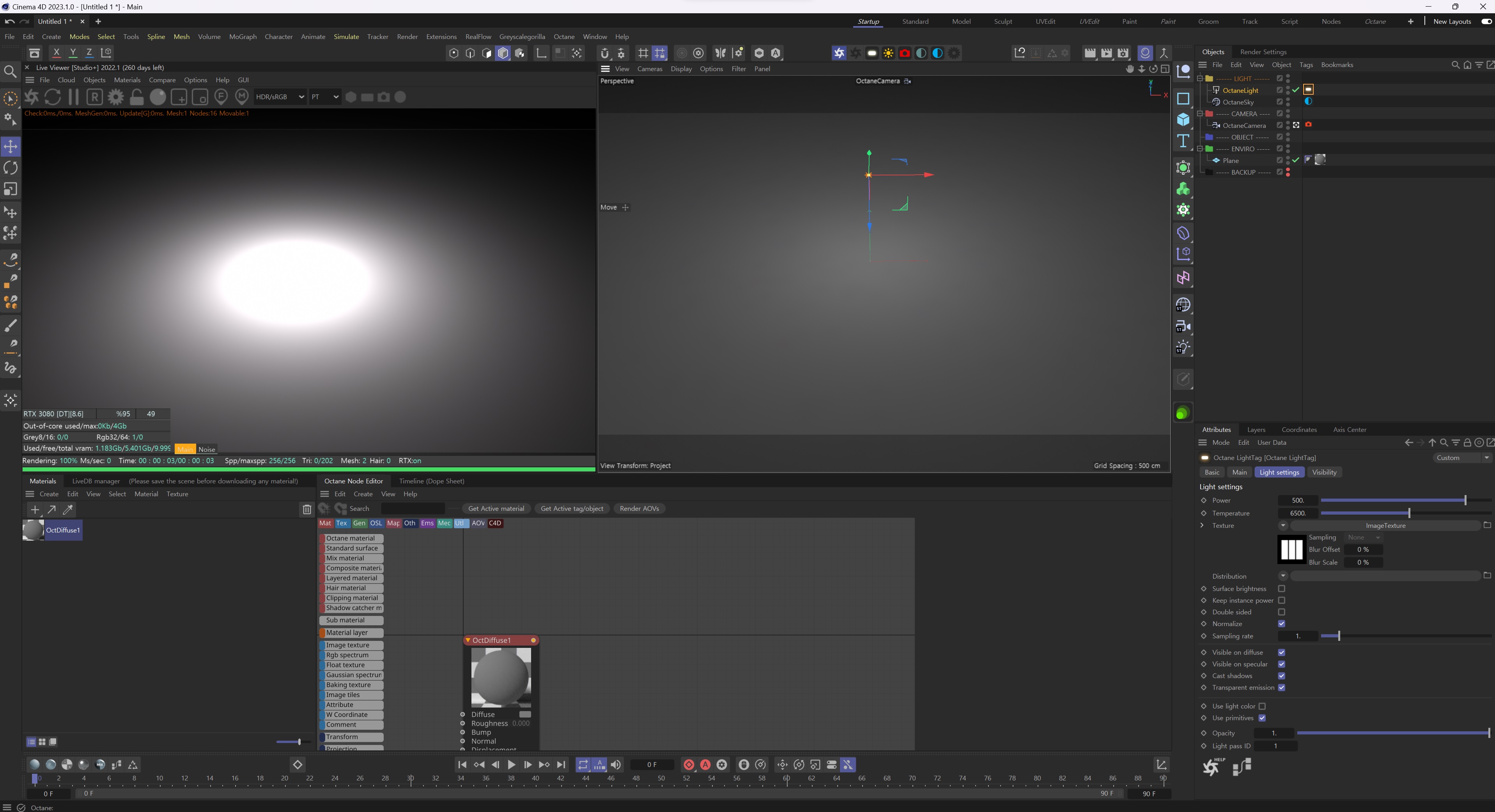This screenshot has height=812, width=1495.
Task: Pause the Live Viewer render
Action: click(x=74, y=97)
